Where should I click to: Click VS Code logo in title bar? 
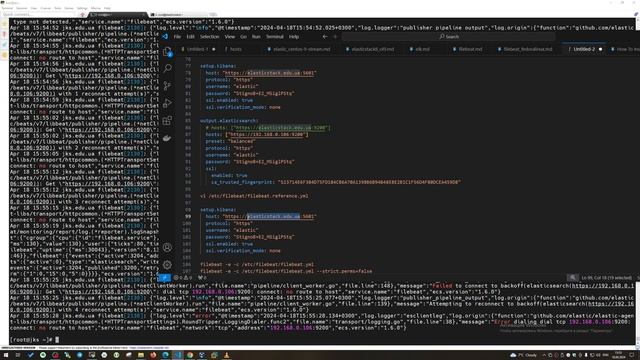[x=165, y=36]
